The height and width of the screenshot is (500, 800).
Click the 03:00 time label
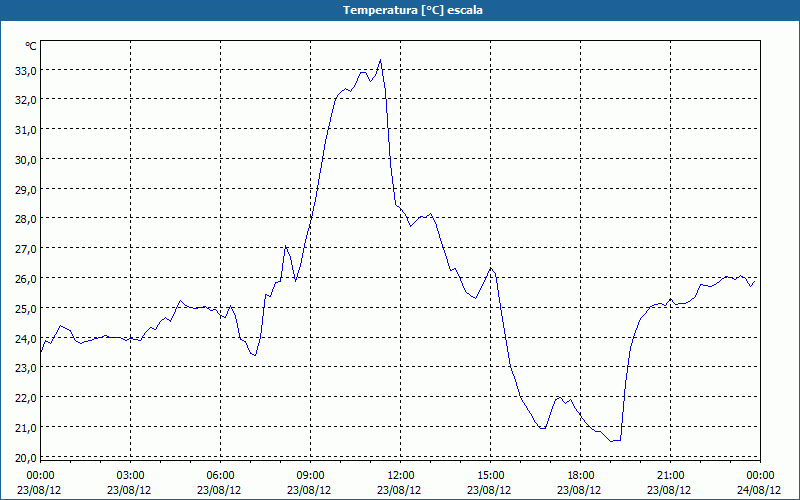[131, 476]
